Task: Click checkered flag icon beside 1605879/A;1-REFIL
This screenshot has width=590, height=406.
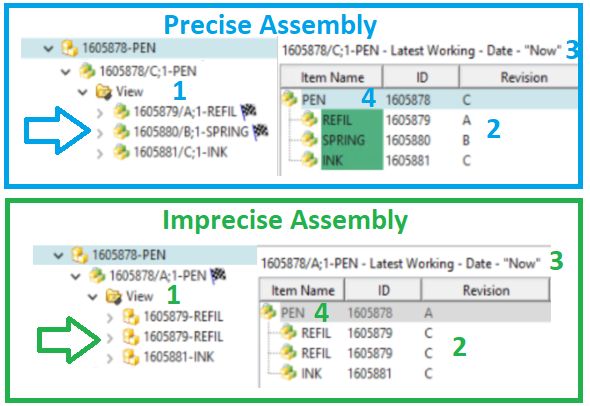Action: click(x=248, y=111)
